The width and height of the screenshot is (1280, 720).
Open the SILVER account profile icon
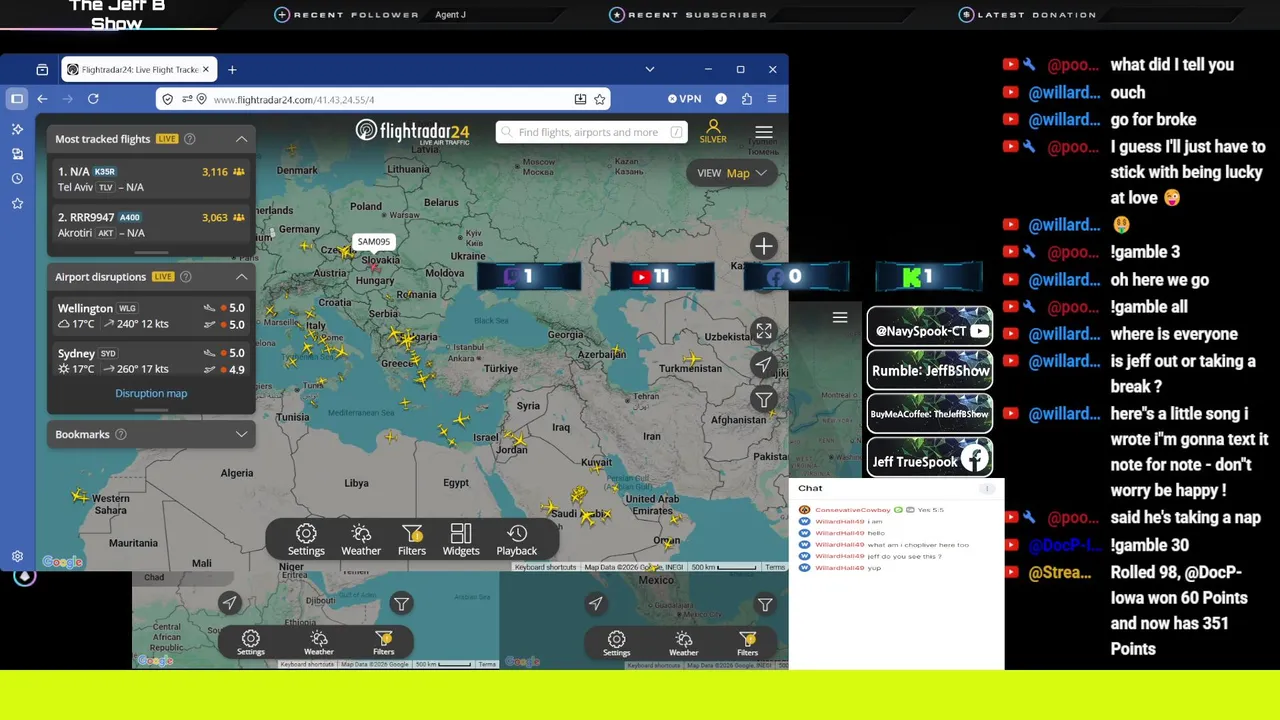pyautogui.click(x=713, y=132)
